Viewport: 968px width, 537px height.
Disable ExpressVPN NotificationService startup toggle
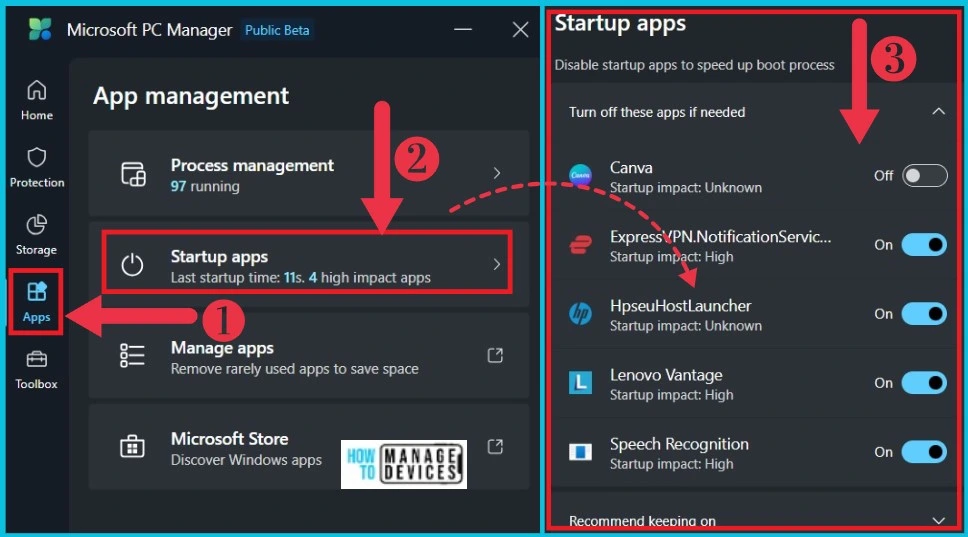(924, 245)
